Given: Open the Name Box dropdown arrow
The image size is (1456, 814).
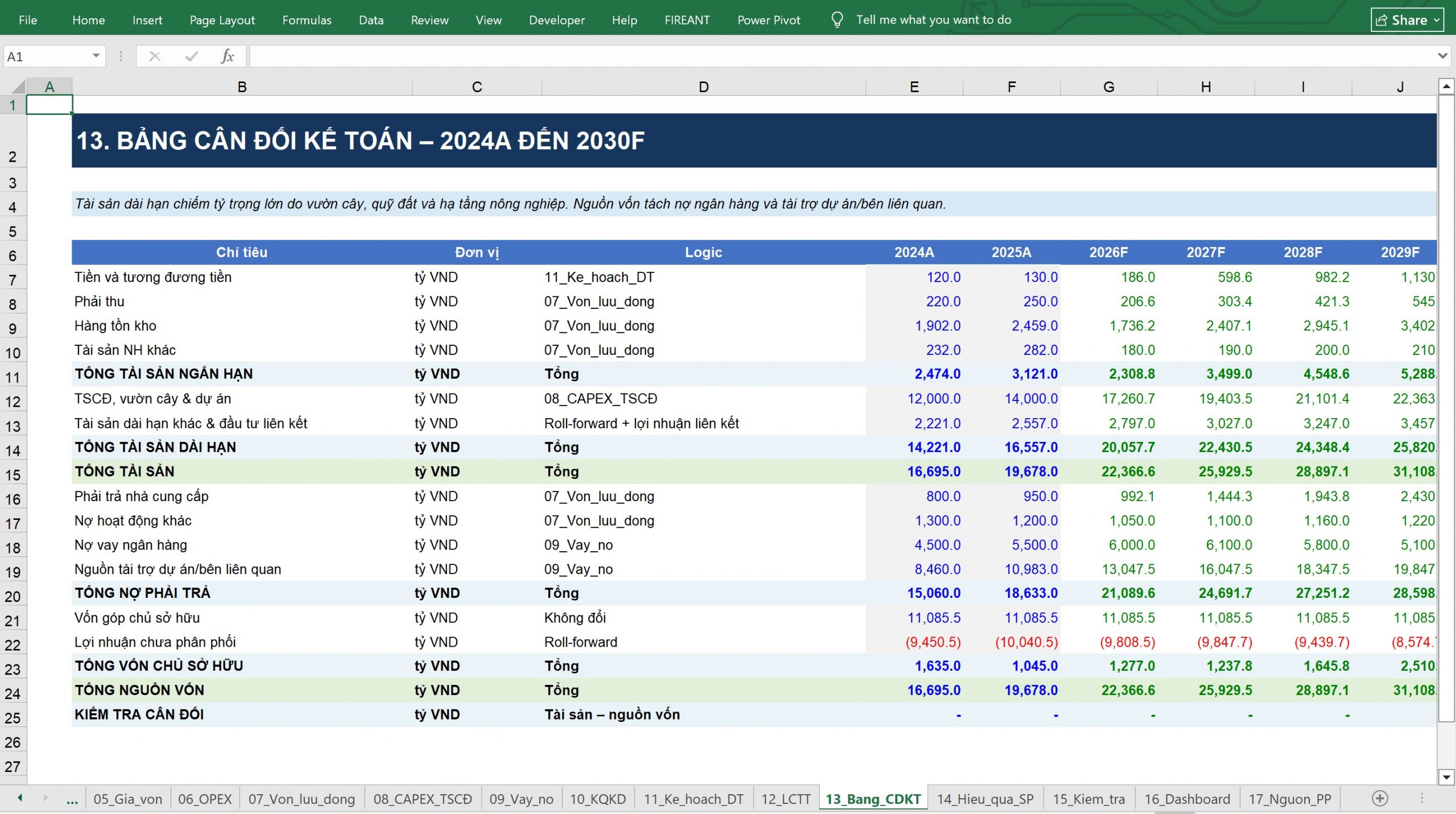Looking at the screenshot, I should pos(96,56).
